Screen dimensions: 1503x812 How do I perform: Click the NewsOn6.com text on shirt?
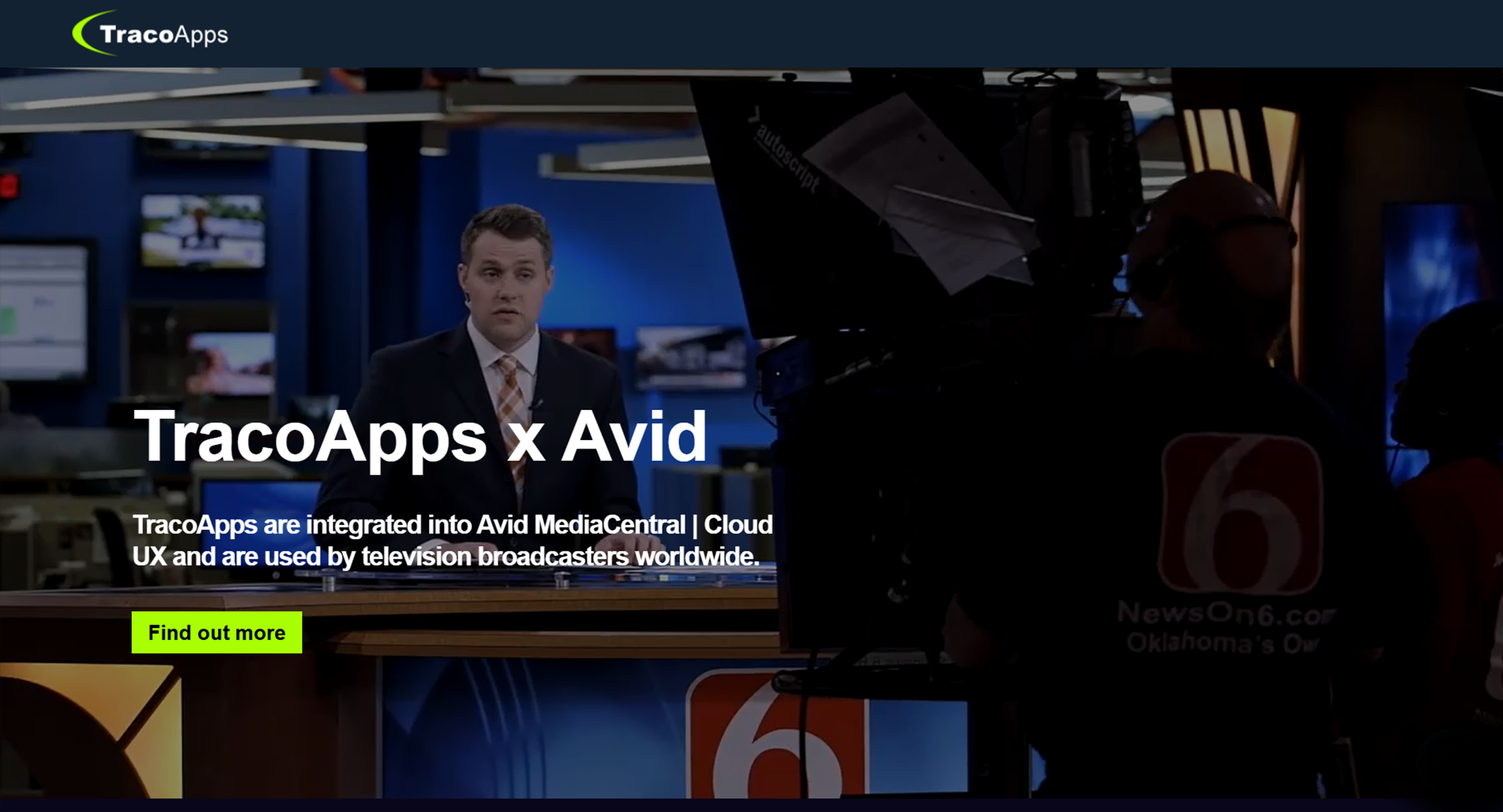[x=1225, y=614]
